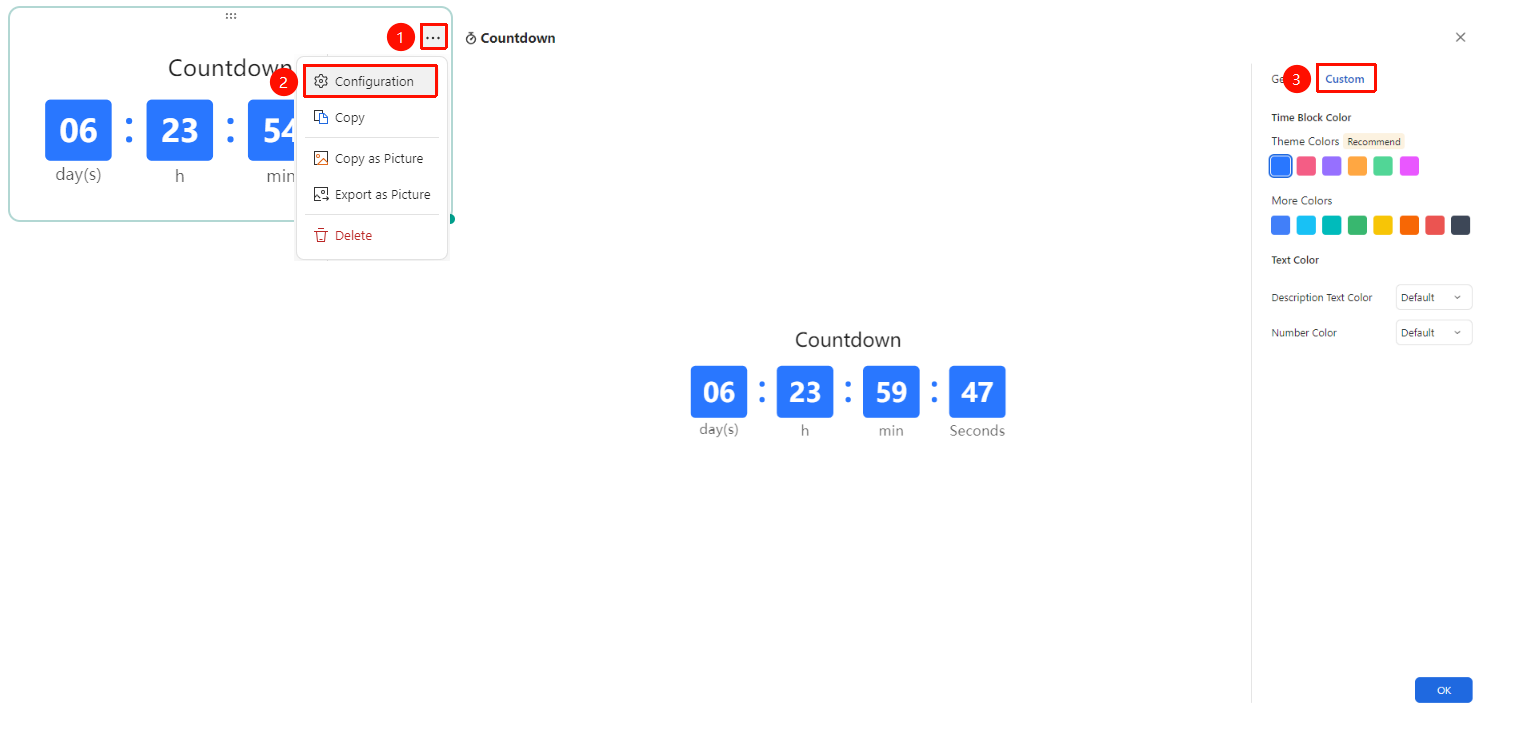Pick the teal swatch under More Colors

(x=1332, y=225)
